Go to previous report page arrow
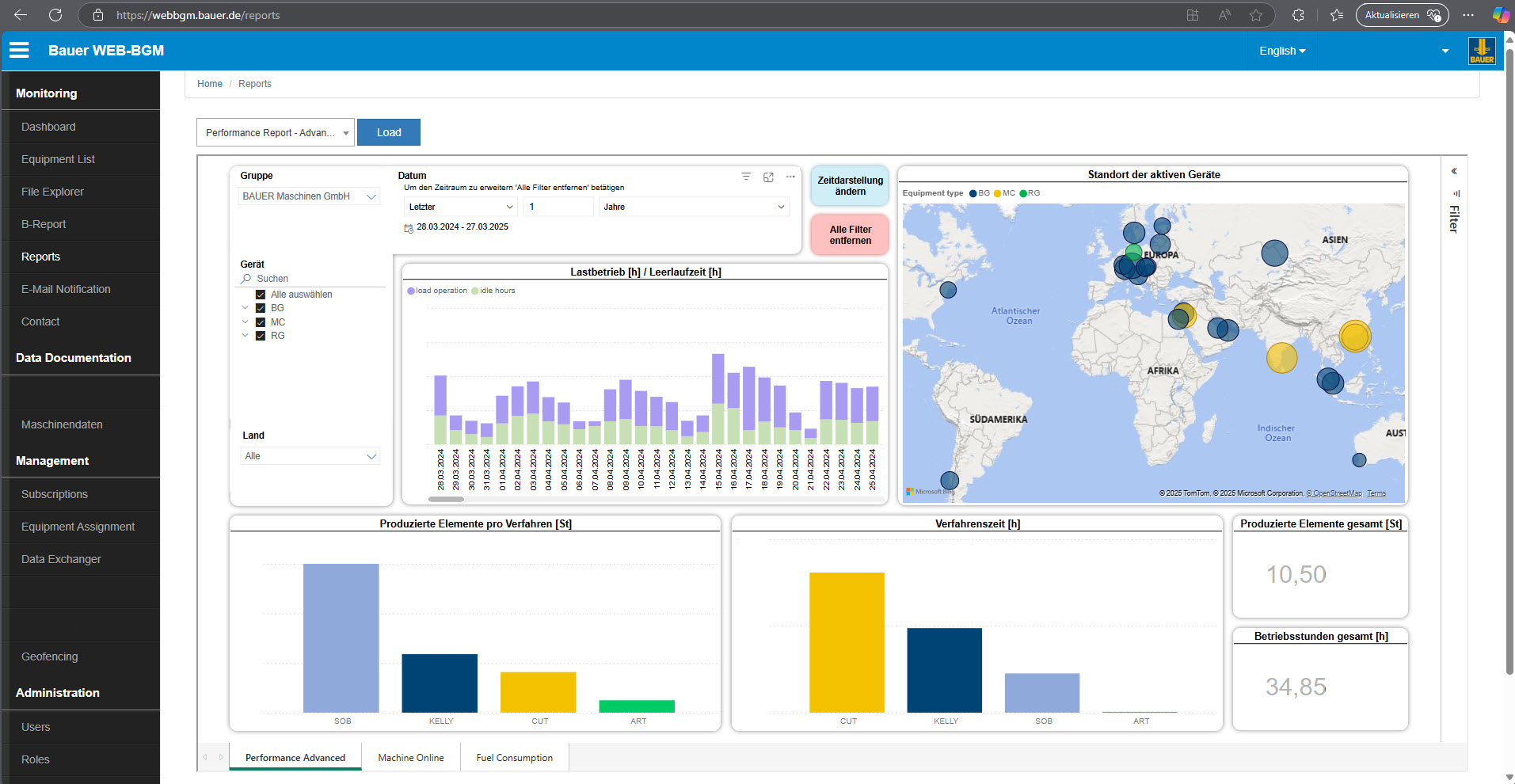The height and width of the screenshot is (784, 1515). 205,757
